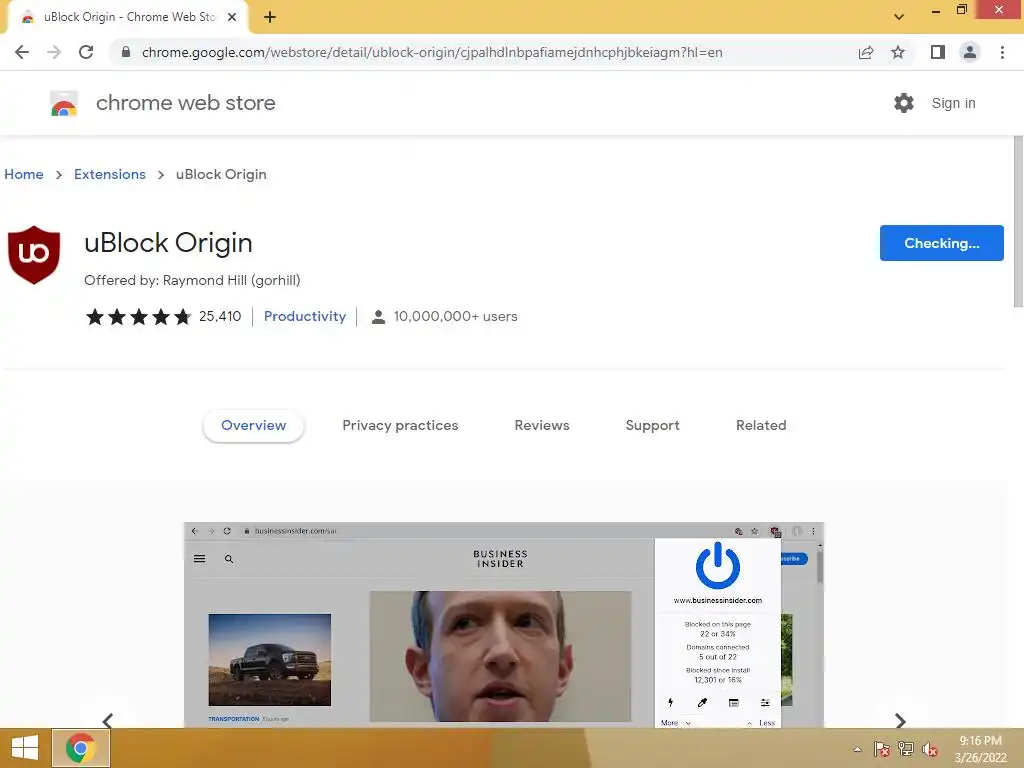This screenshot has width=1024, height=768.
Task: Open the Chrome profile avatar icon
Action: (x=970, y=52)
